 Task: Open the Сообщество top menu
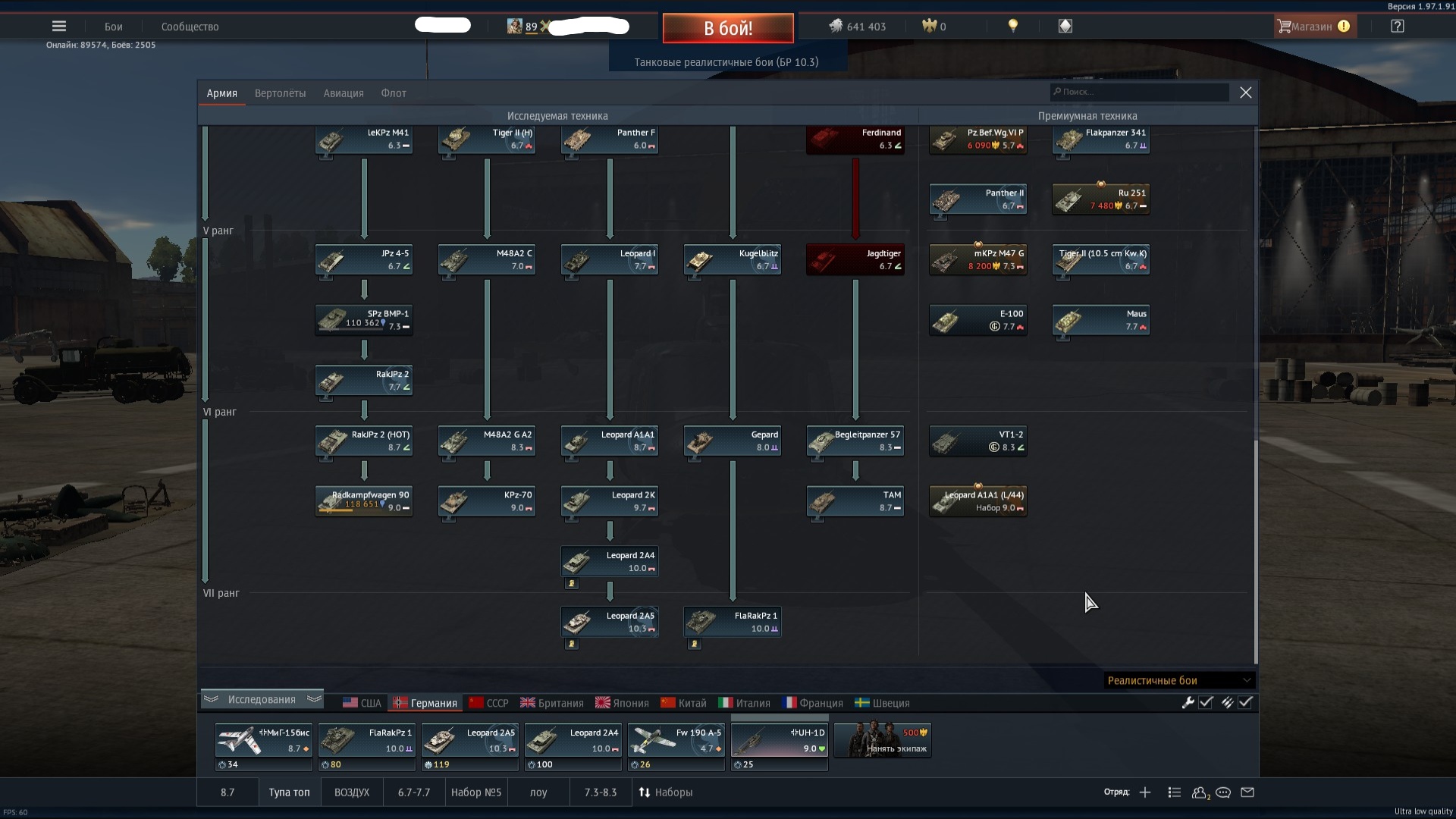click(190, 27)
